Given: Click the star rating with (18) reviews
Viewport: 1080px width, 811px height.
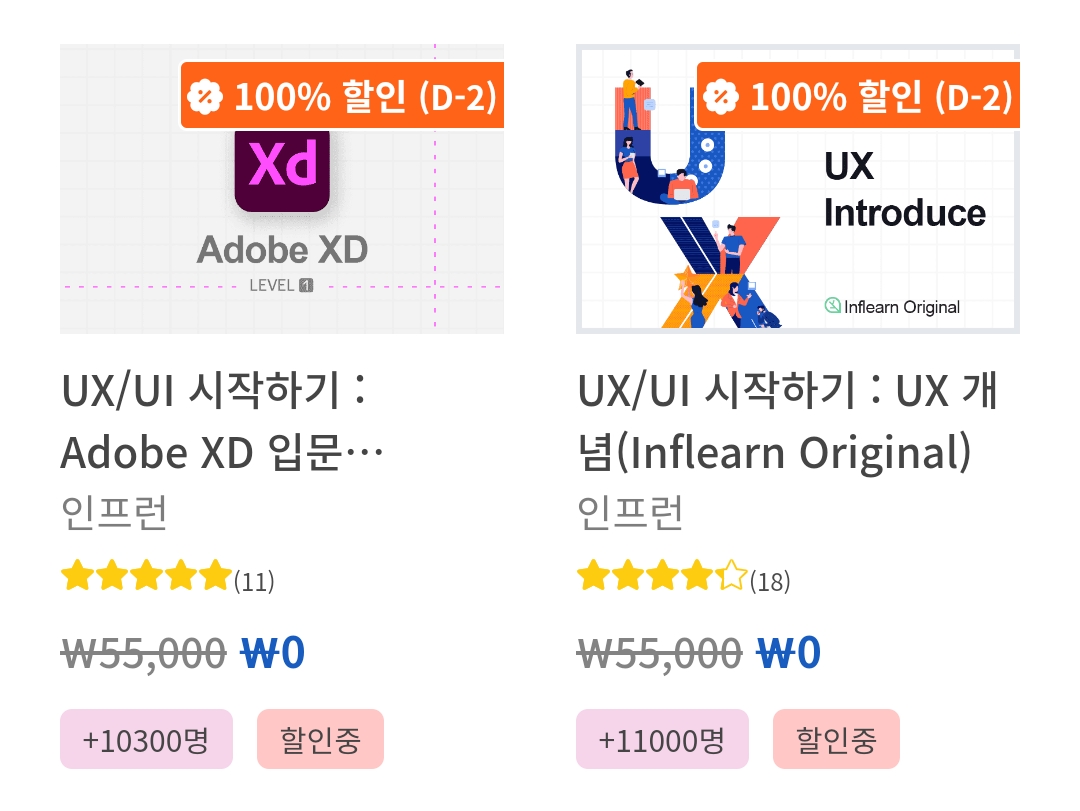Looking at the screenshot, I should [x=683, y=577].
